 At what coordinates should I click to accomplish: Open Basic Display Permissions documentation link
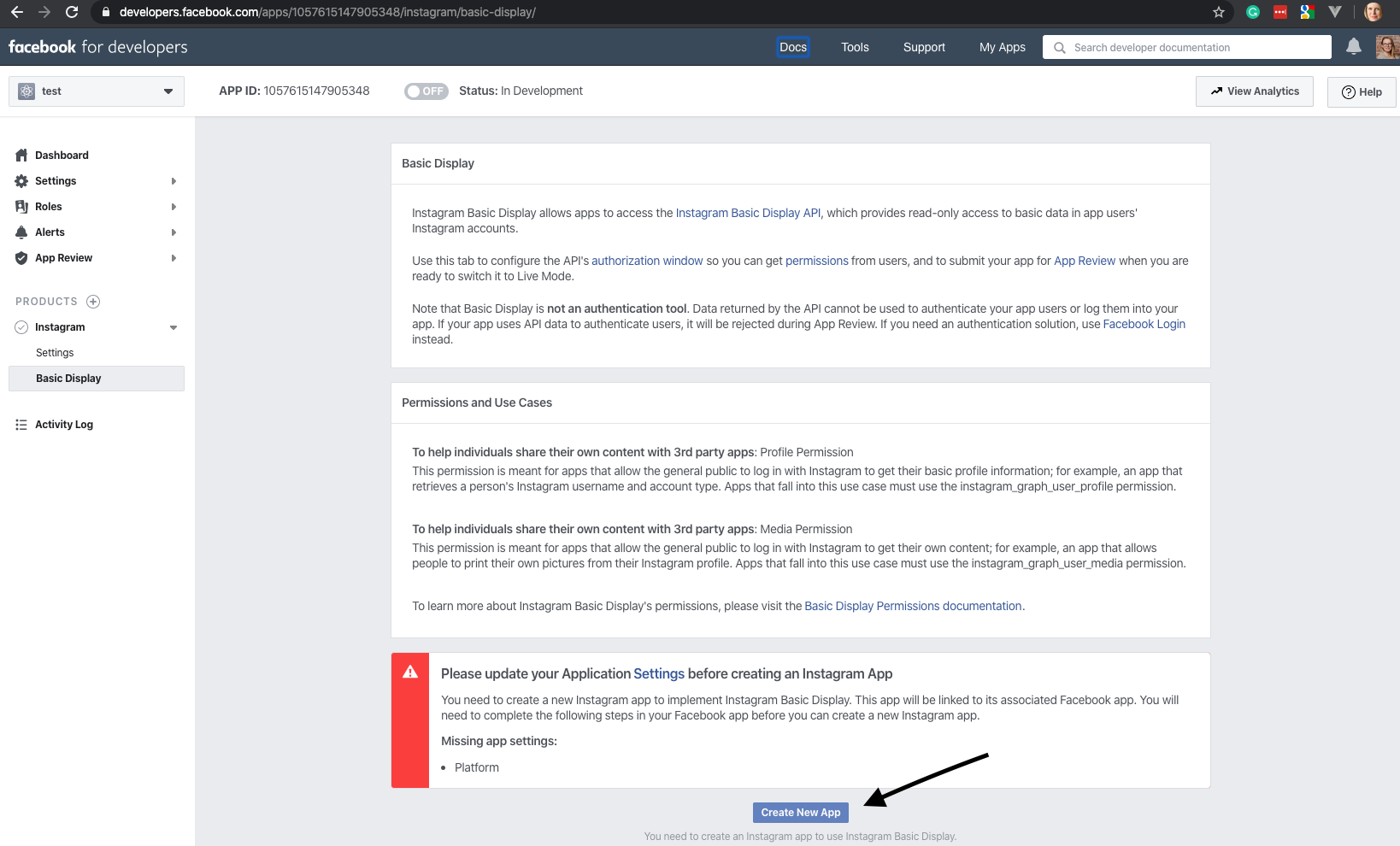point(913,606)
